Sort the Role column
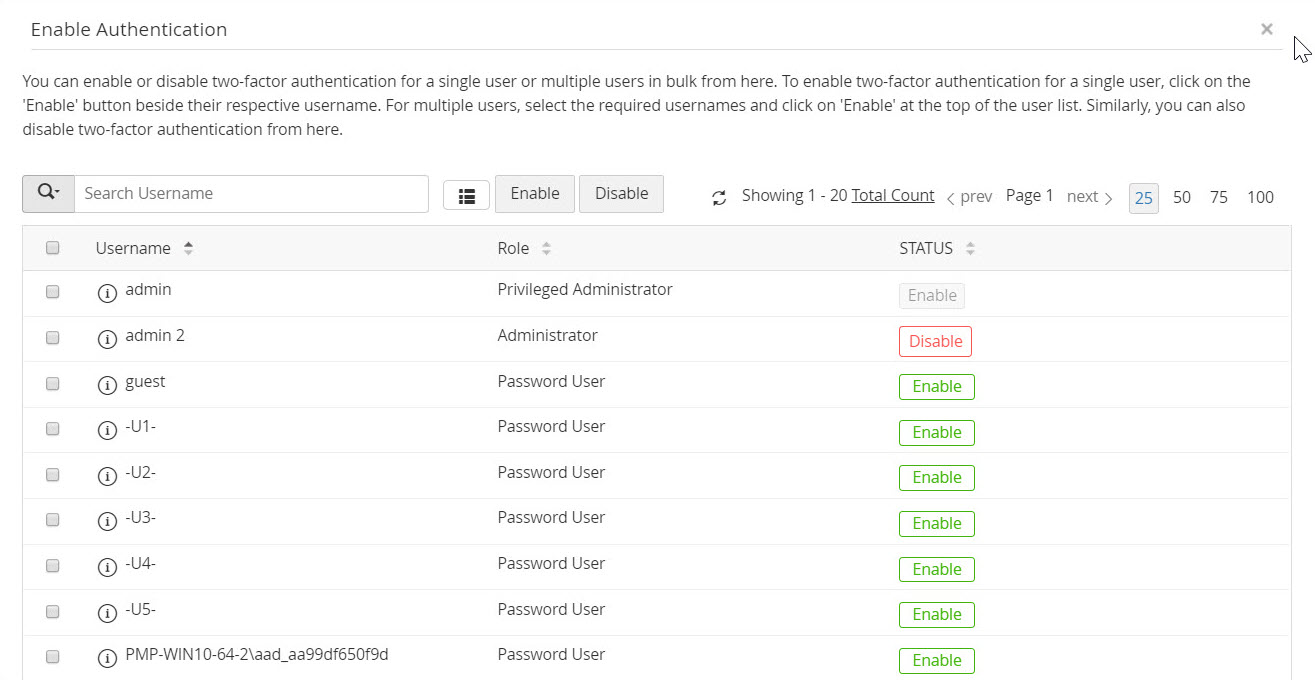 click(546, 249)
